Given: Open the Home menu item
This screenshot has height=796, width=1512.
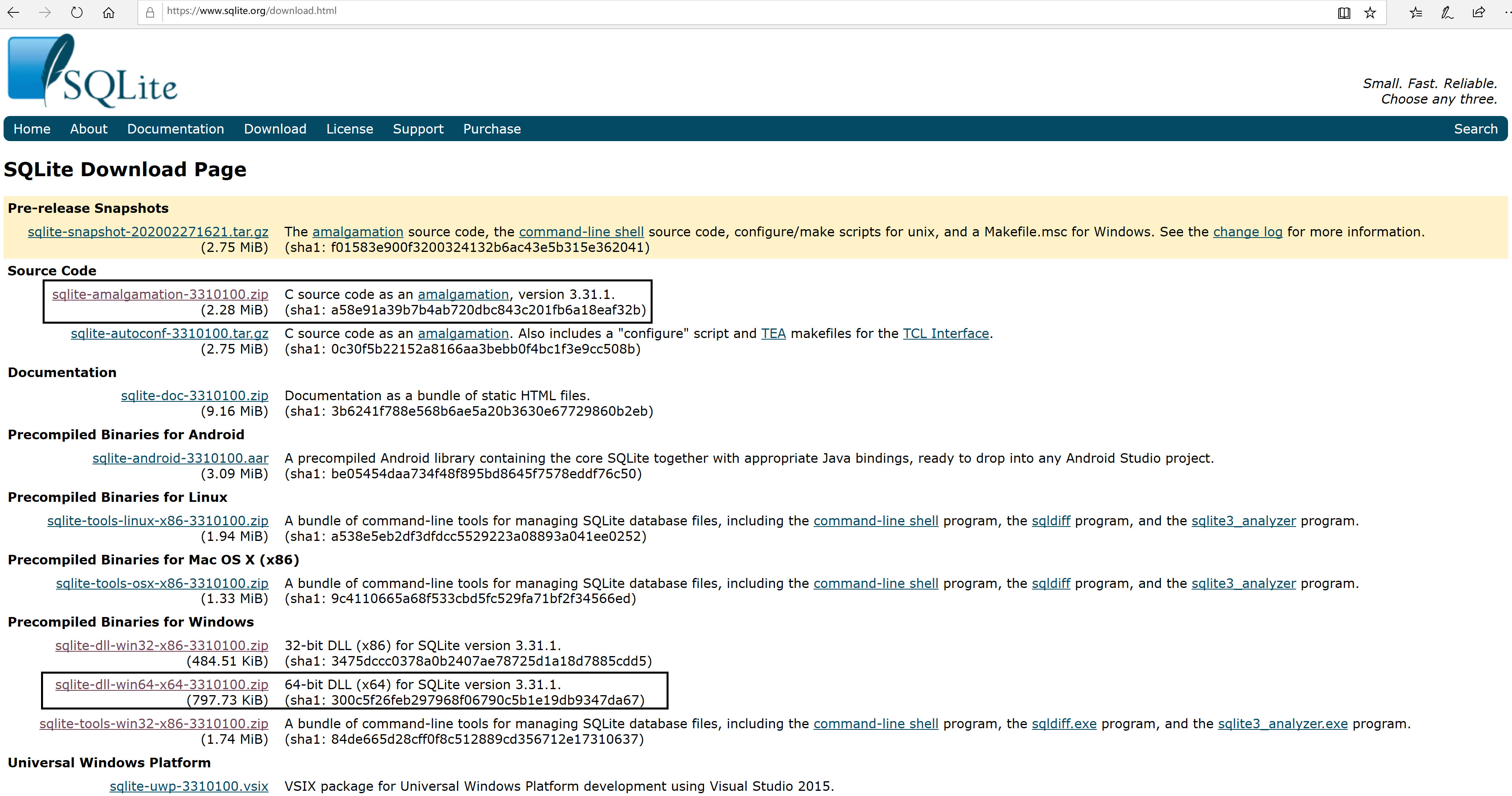Looking at the screenshot, I should pyautogui.click(x=32, y=129).
